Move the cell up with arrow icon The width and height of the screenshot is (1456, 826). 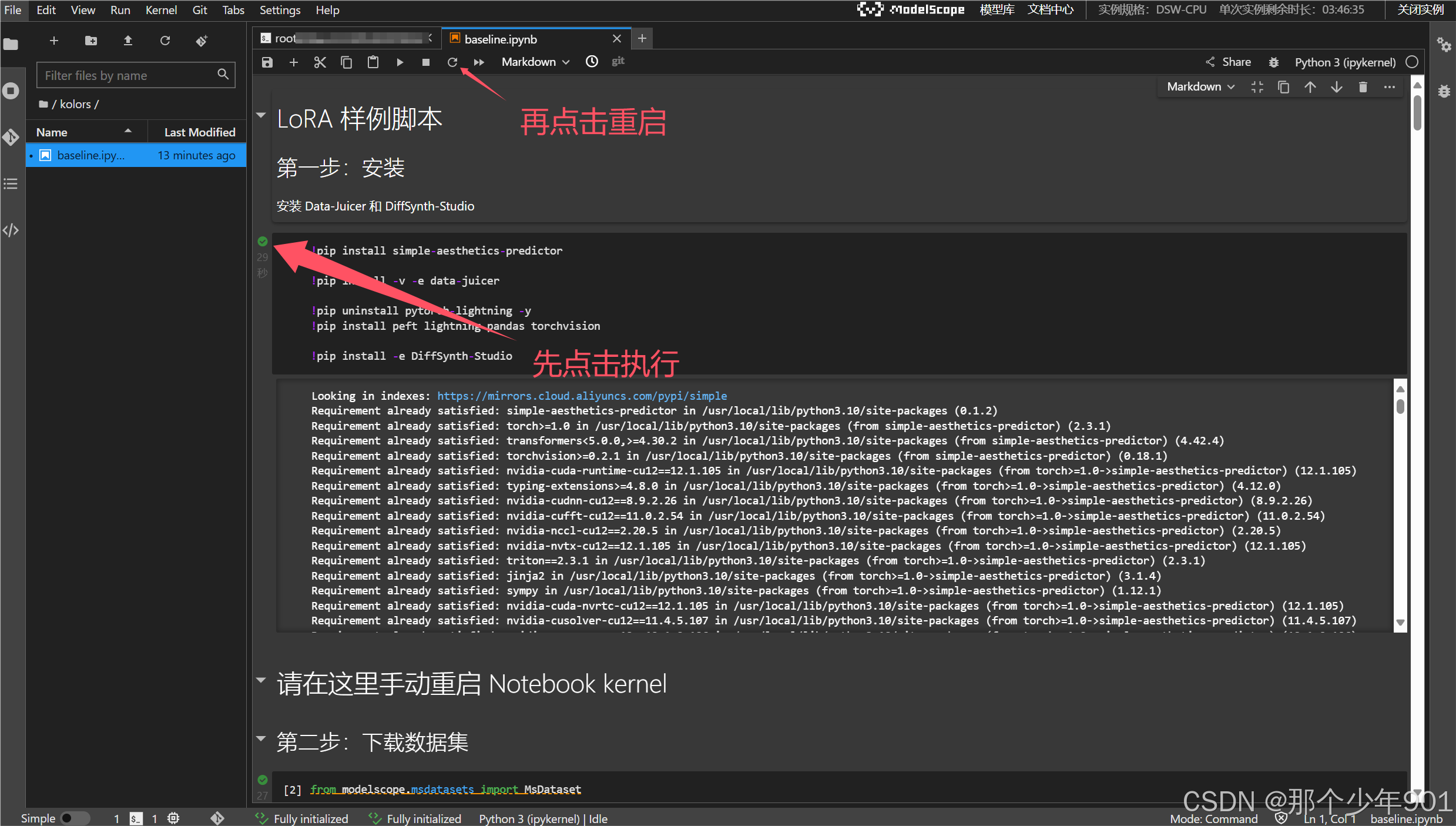[1310, 87]
